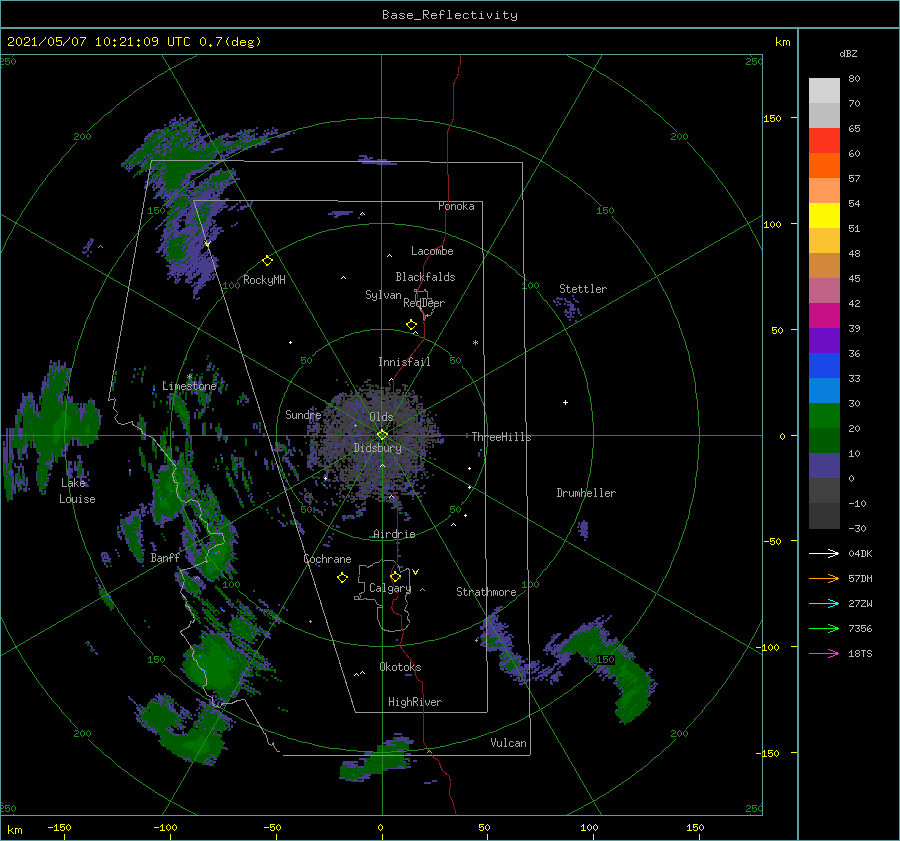Screen dimensions: 900x841
Task: Click the Lake Louise label
Action: tap(77, 491)
